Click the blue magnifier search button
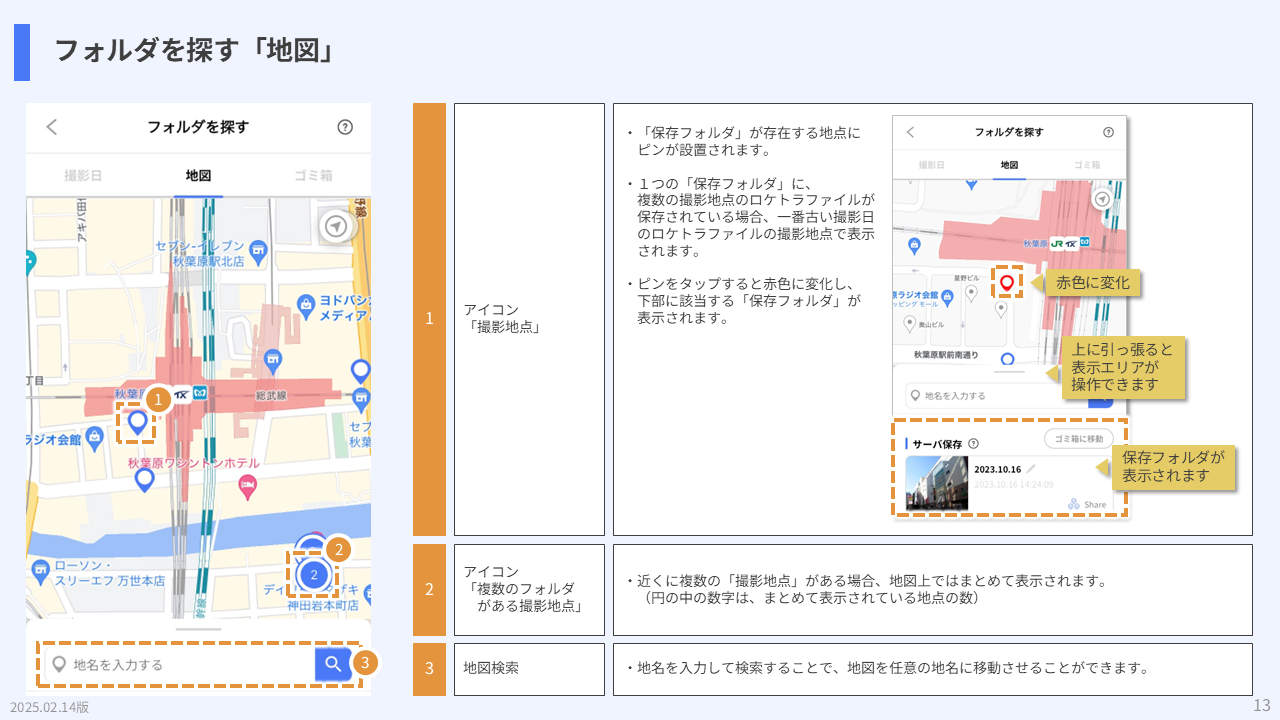 pos(333,664)
